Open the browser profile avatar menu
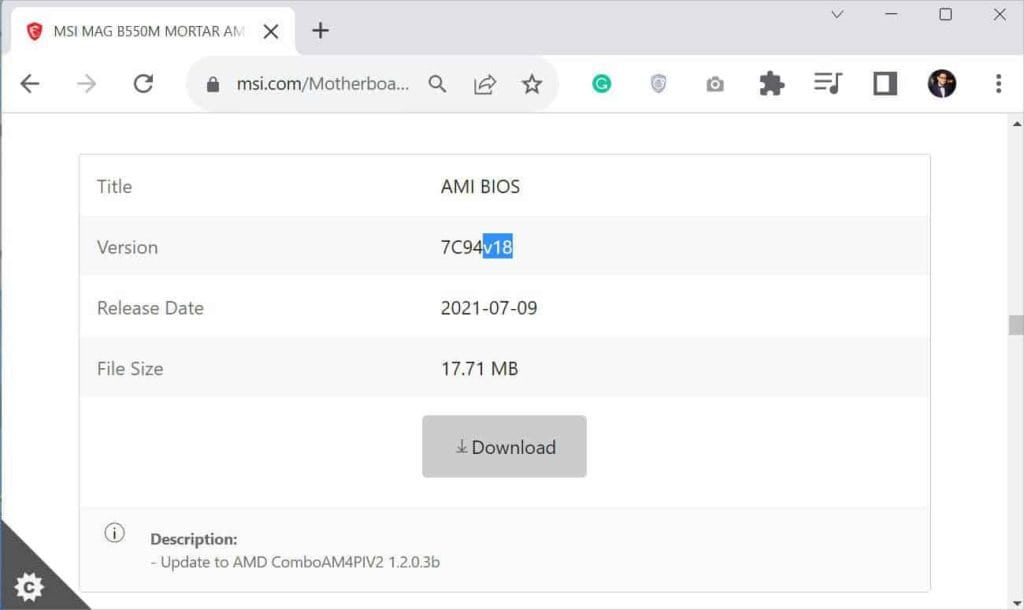Screen dimensions: 1024x610 point(941,84)
